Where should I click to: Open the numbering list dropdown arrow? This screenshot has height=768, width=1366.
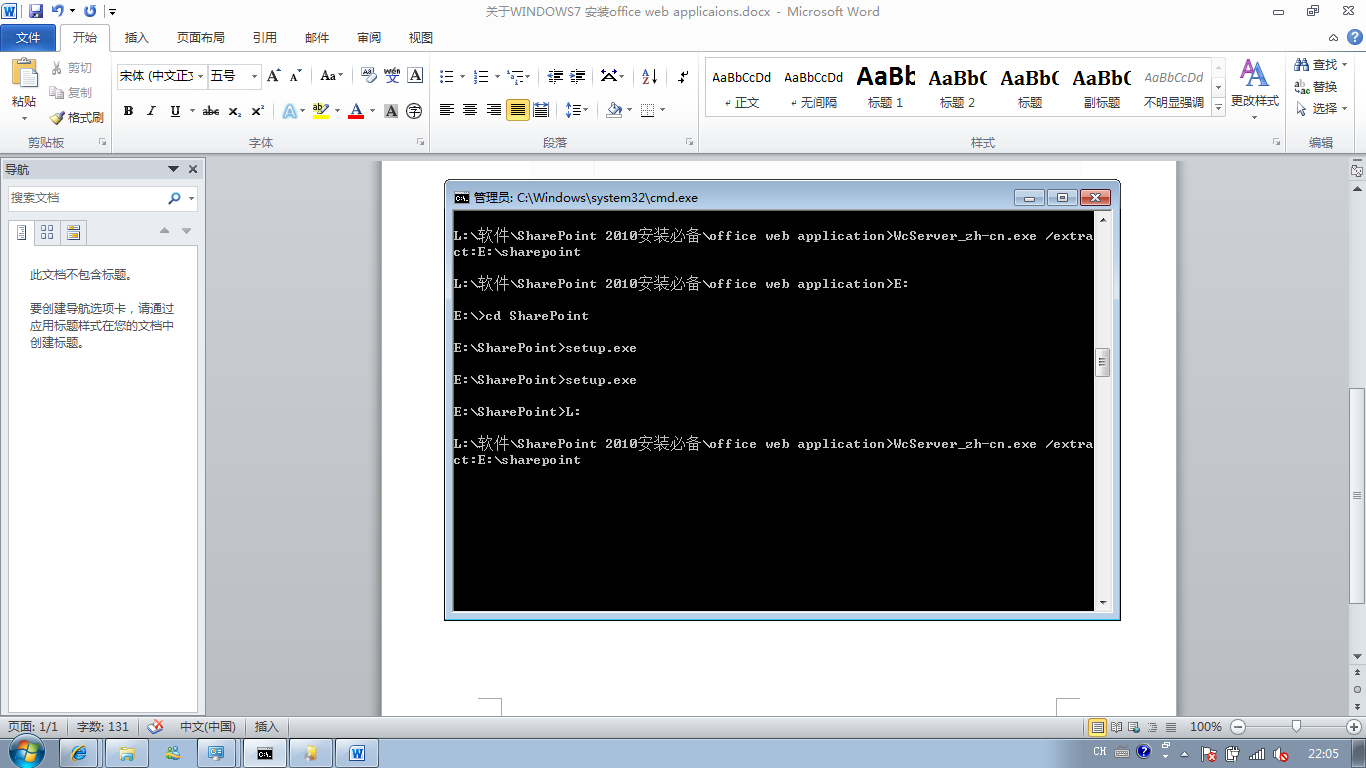click(x=495, y=76)
